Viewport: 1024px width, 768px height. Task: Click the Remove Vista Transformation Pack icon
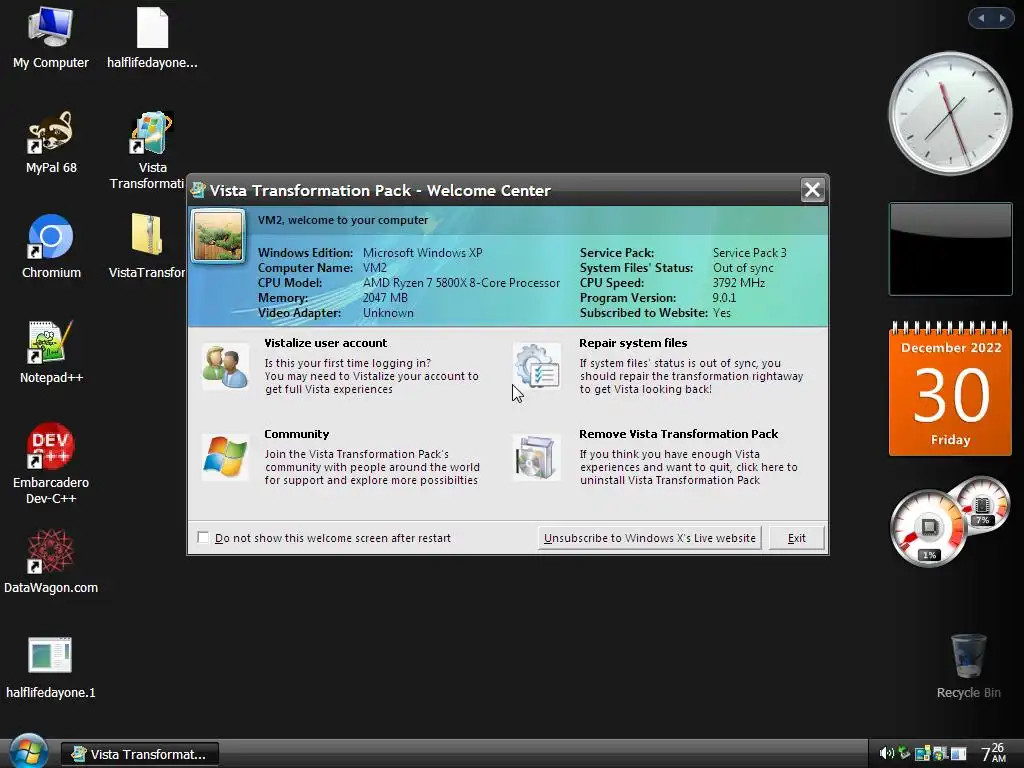click(536, 457)
